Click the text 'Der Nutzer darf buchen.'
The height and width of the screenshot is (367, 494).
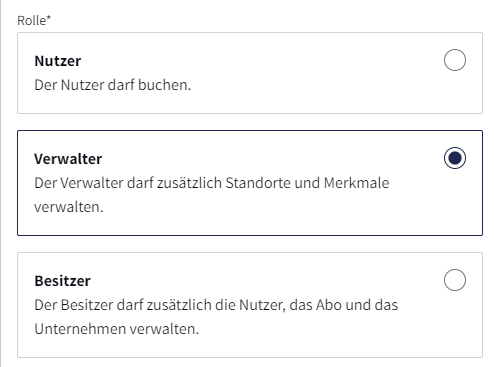113,85
